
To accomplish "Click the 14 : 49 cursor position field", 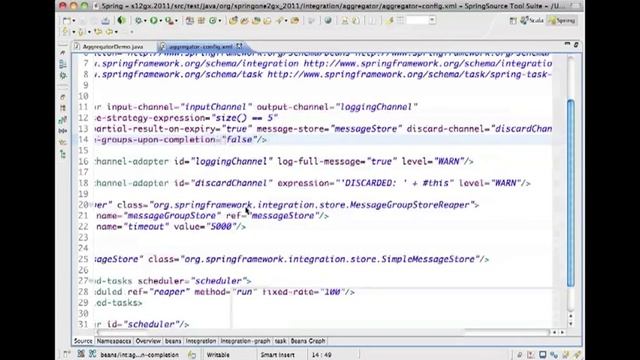I will [322, 355].
